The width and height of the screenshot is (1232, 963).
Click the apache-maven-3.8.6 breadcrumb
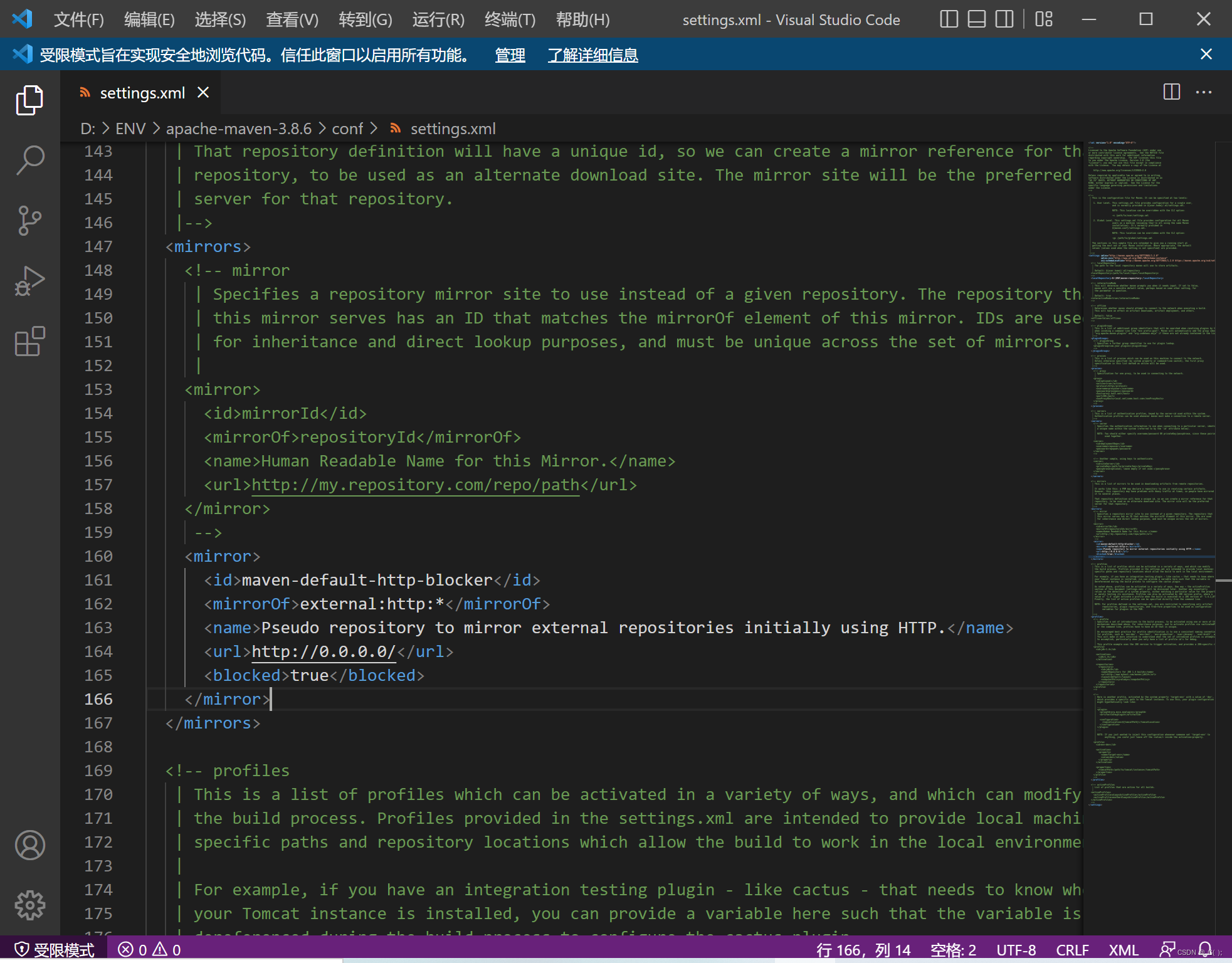tap(238, 129)
